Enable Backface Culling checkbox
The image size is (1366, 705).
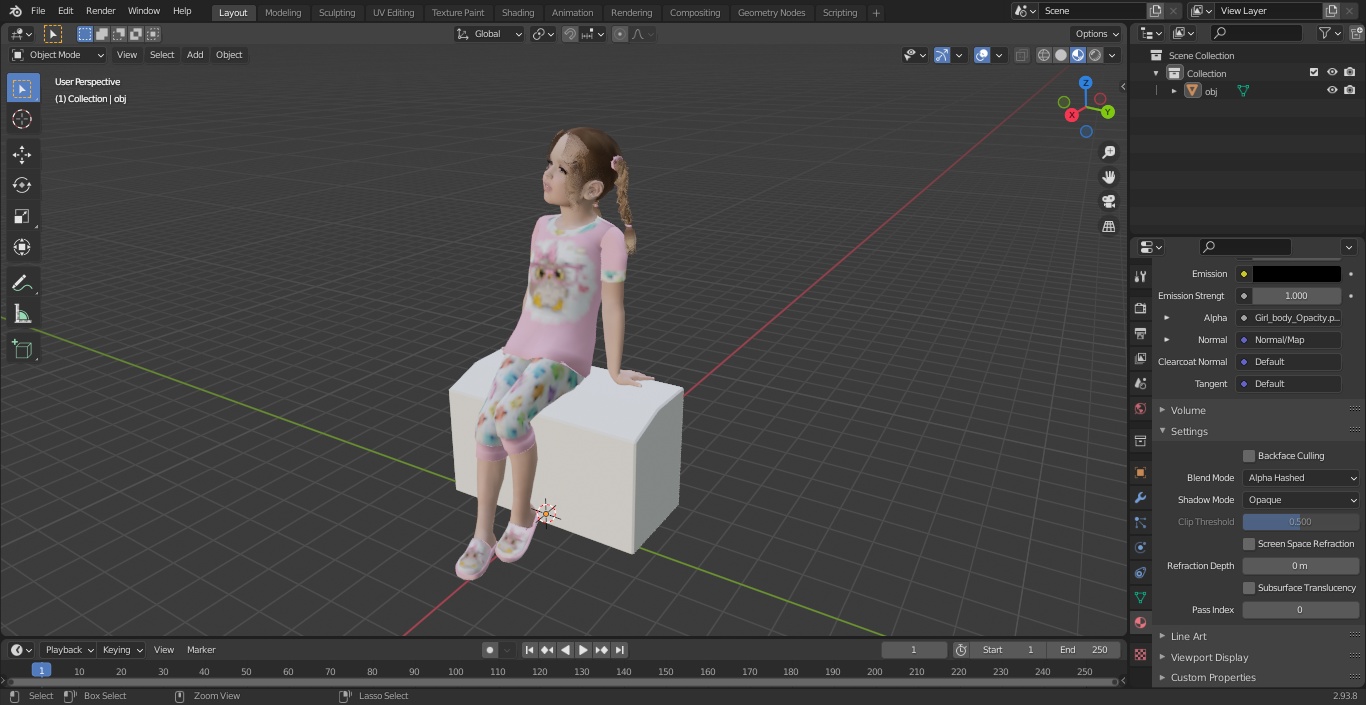point(1249,456)
